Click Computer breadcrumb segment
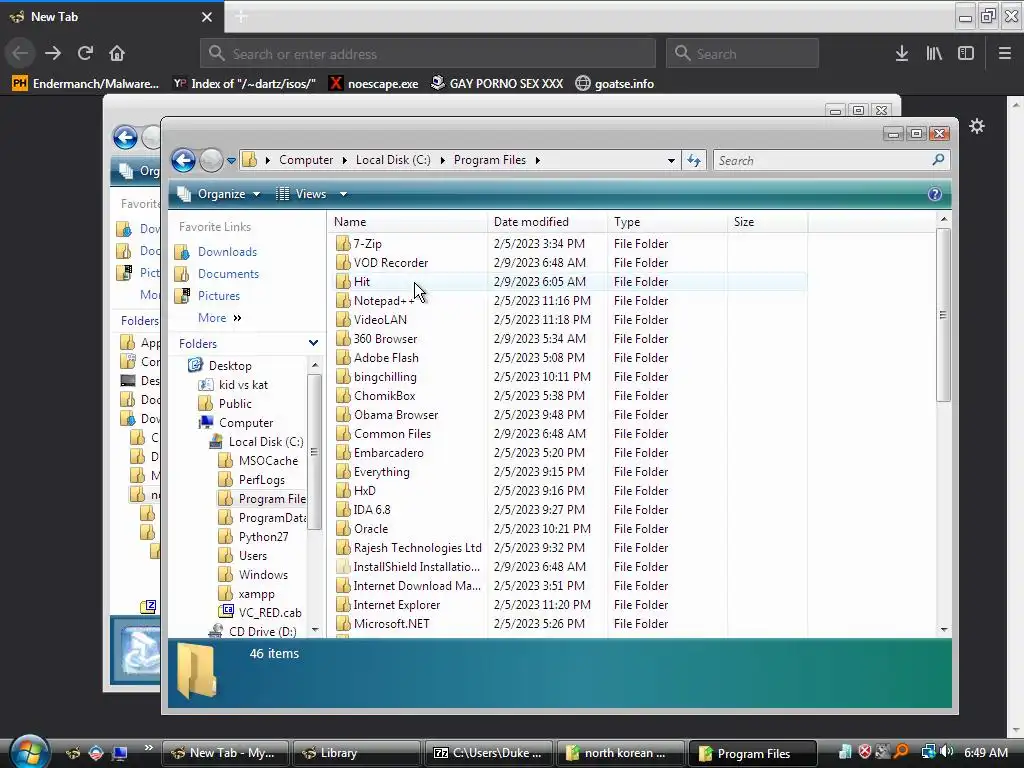The image size is (1024, 768). click(x=306, y=160)
